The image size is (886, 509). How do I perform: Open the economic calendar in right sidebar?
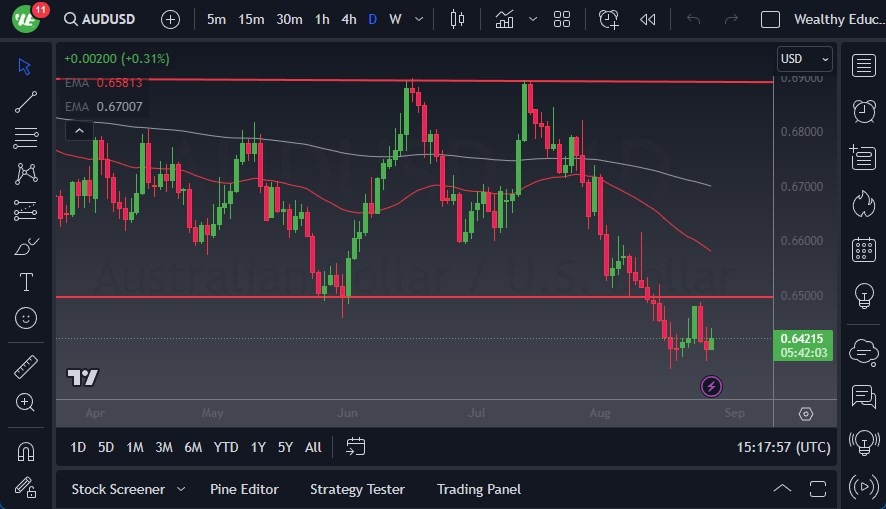tap(864, 250)
